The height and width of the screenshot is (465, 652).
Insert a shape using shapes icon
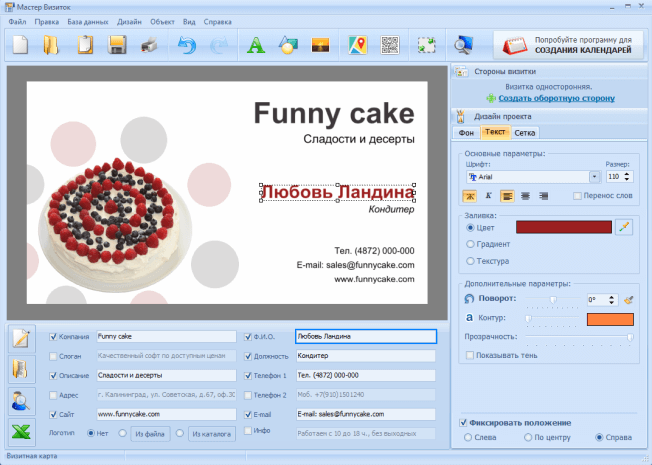point(288,45)
